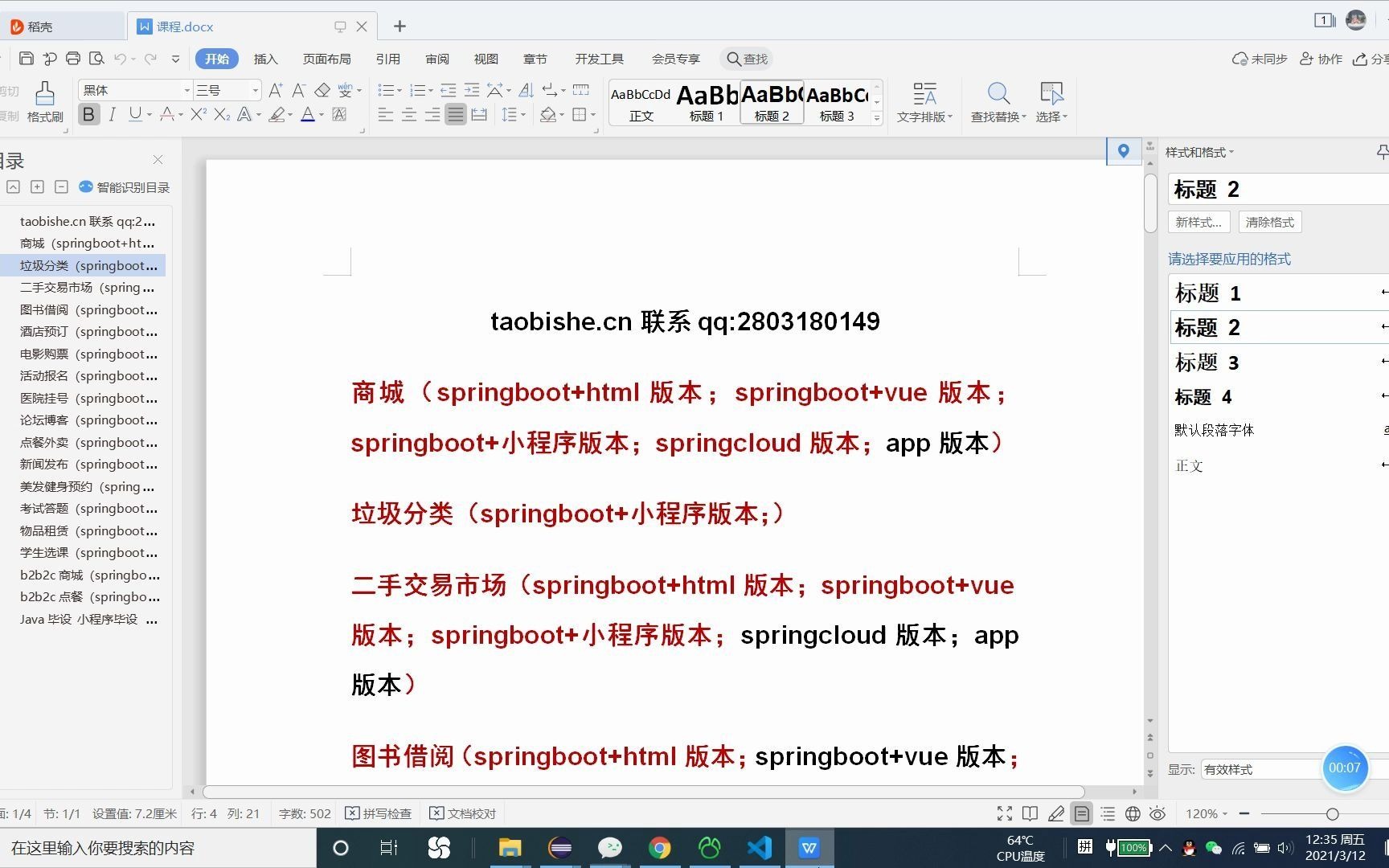Screen dimensions: 1389x868
Task: Apply highlight color to text
Action: tap(277, 114)
